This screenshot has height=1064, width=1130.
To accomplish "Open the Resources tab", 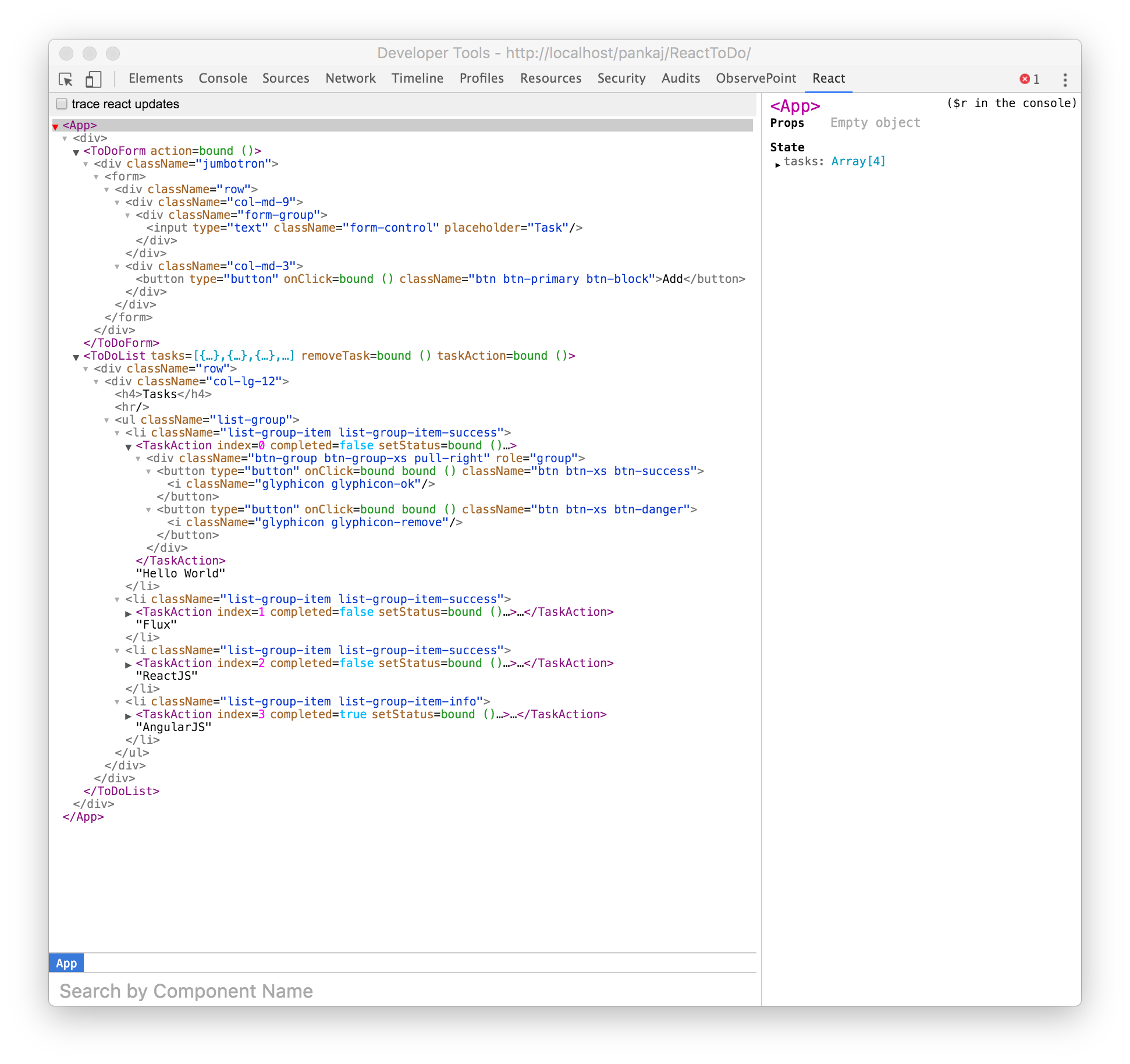I will [x=550, y=79].
